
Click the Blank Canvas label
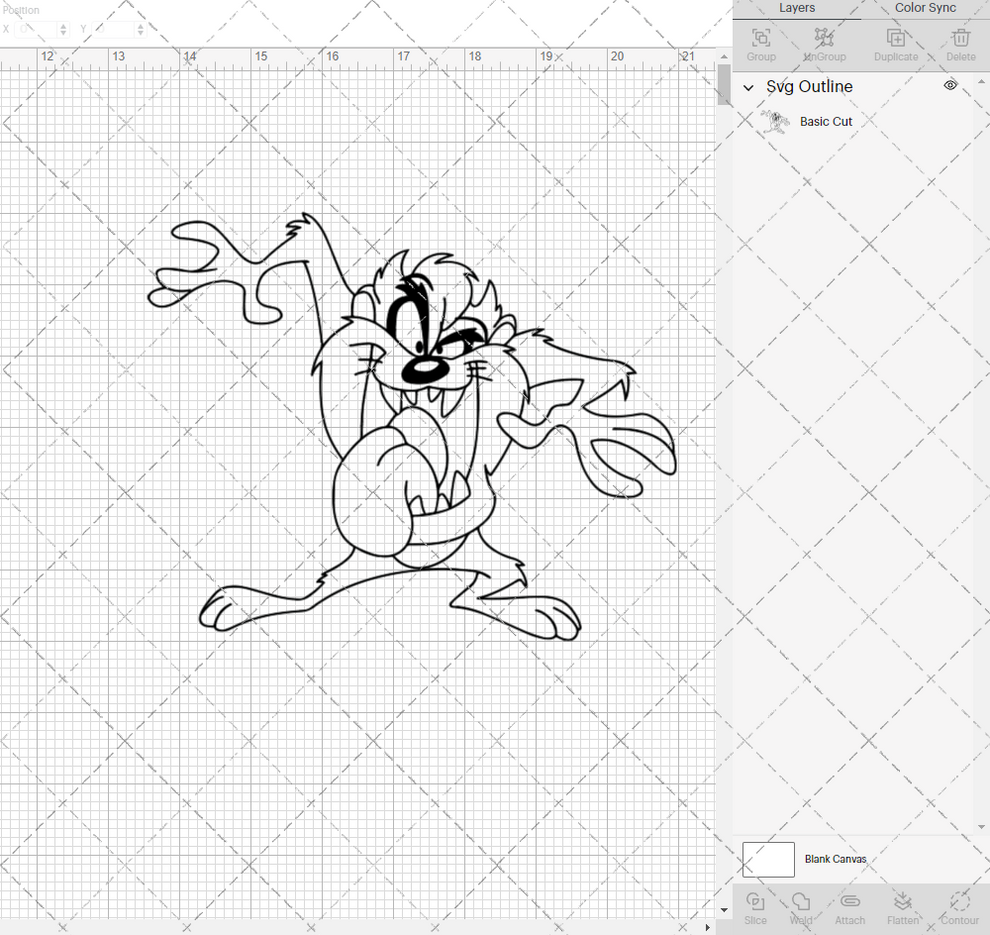[836, 859]
